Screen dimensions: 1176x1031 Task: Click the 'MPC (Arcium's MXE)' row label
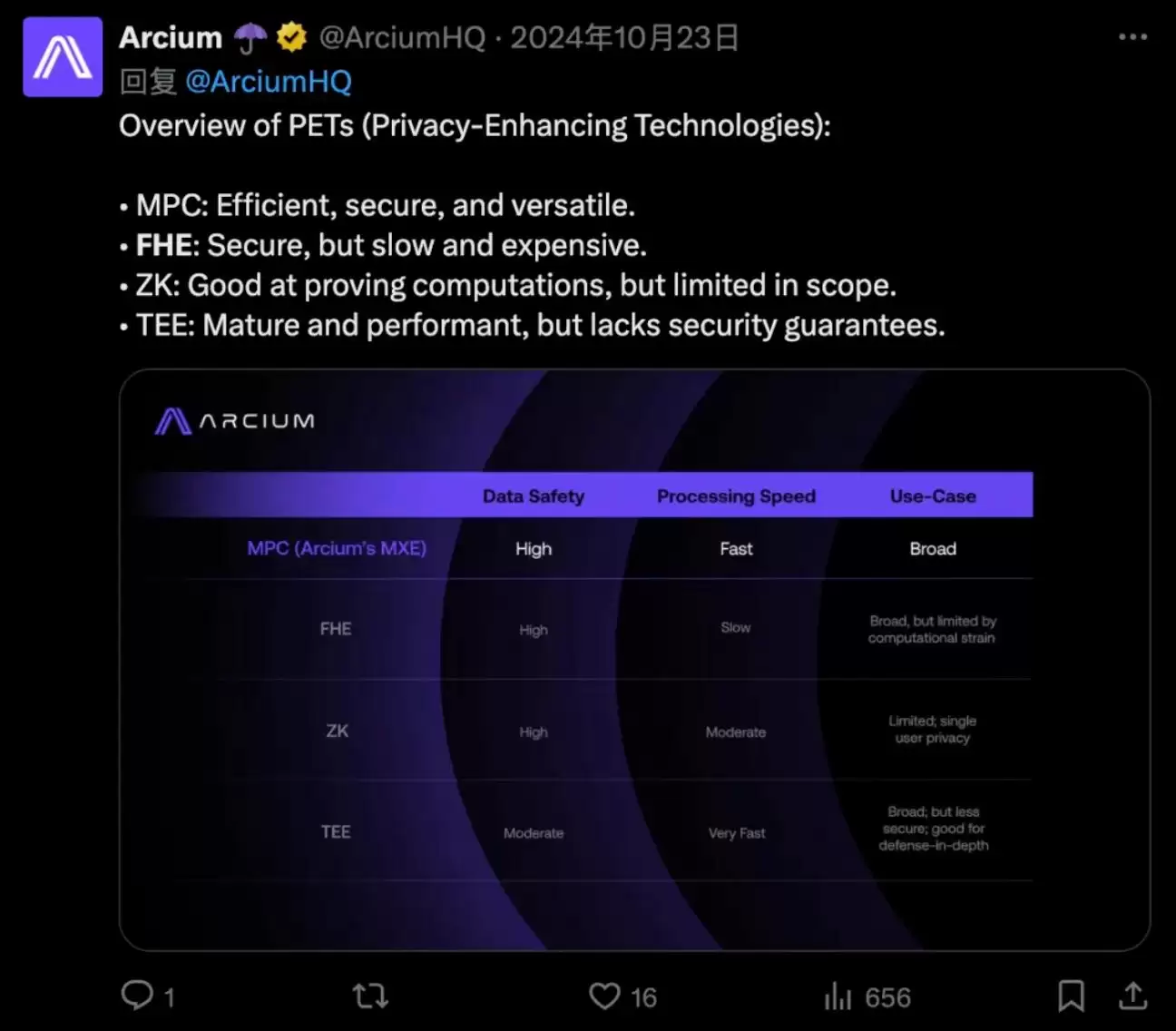click(337, 548)
